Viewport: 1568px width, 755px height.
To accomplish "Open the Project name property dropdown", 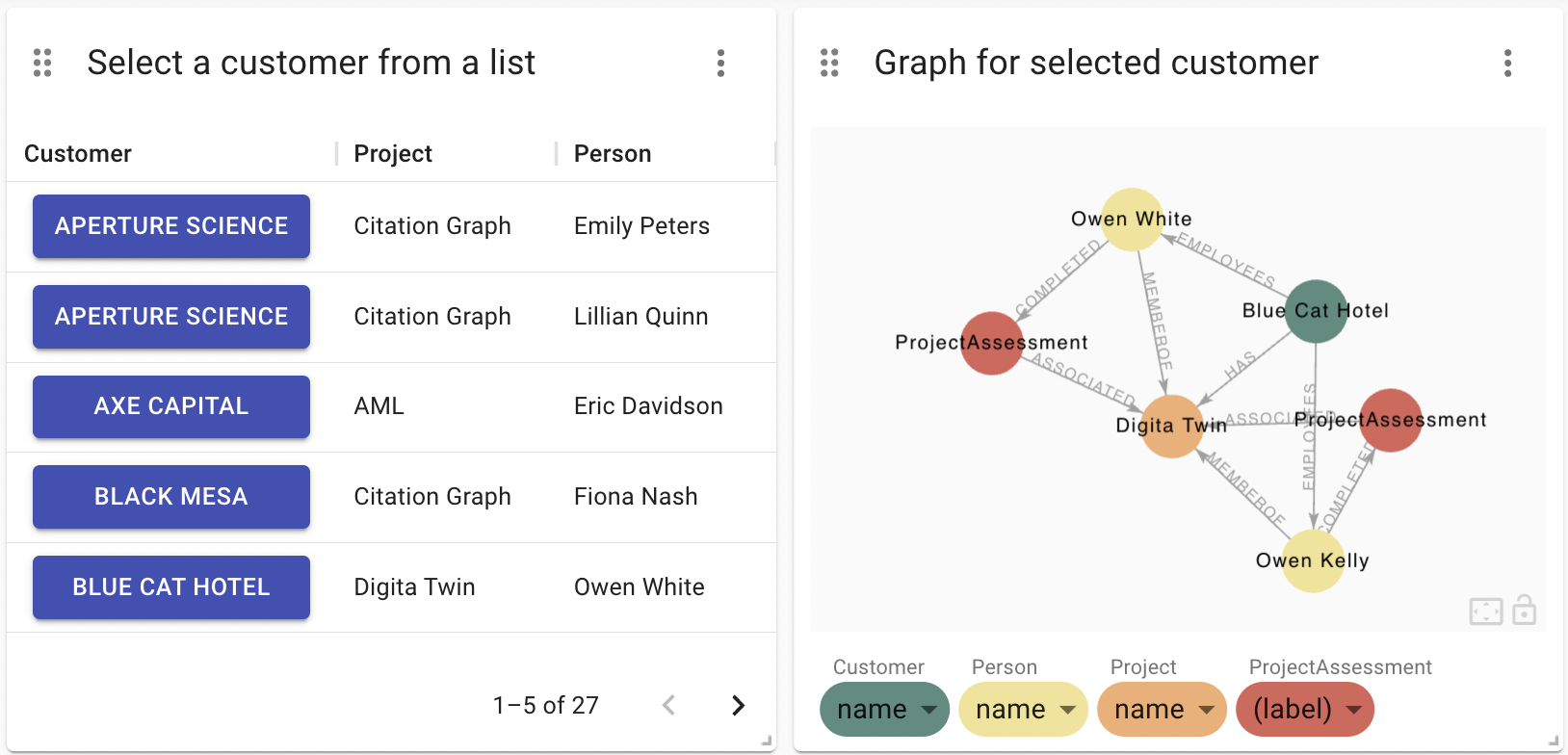I will pos(1162,710).
